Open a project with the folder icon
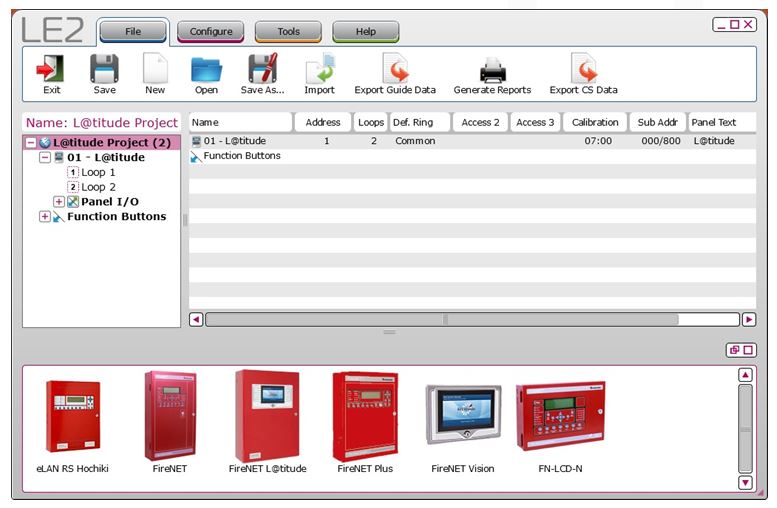777x508 pixels. (x=206, y=69)
